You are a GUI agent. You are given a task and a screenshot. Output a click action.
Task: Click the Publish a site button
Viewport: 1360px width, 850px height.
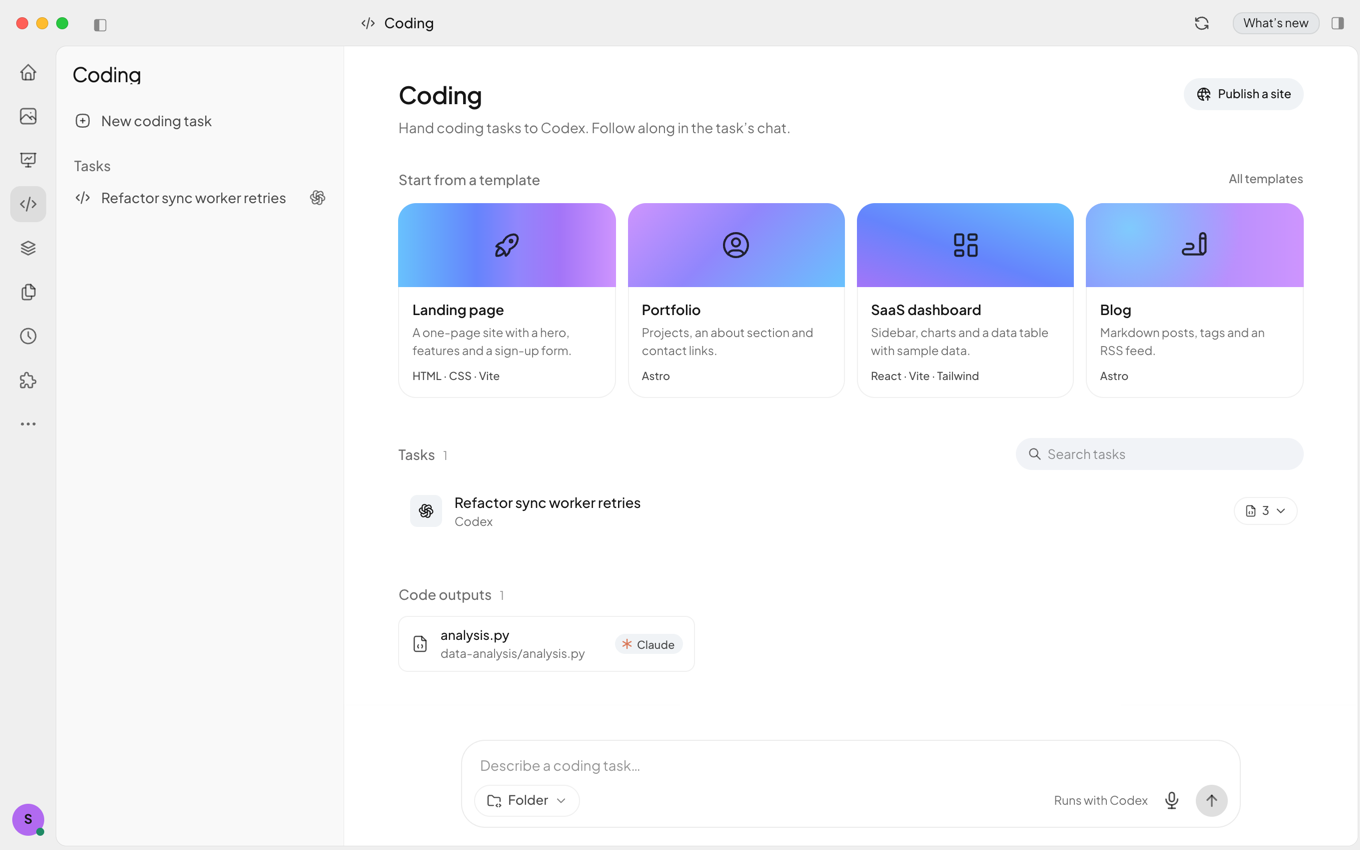1244,94
